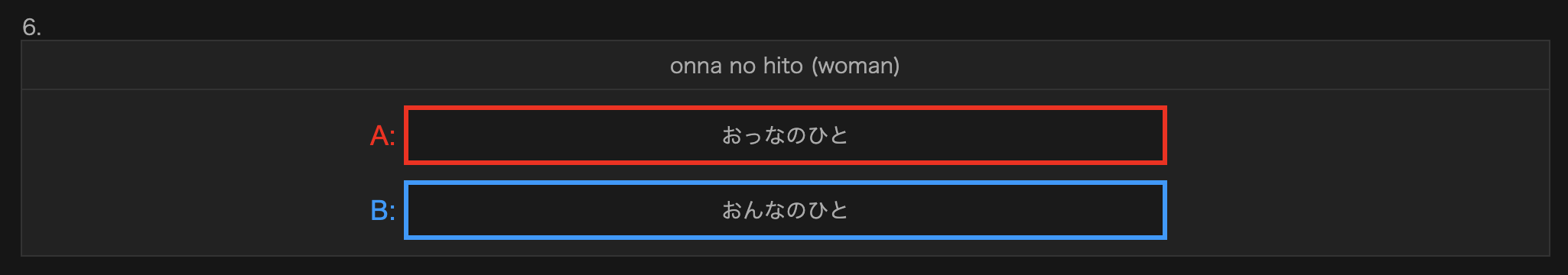
Task: Select answer B おんなのひと
Action: 785,210
